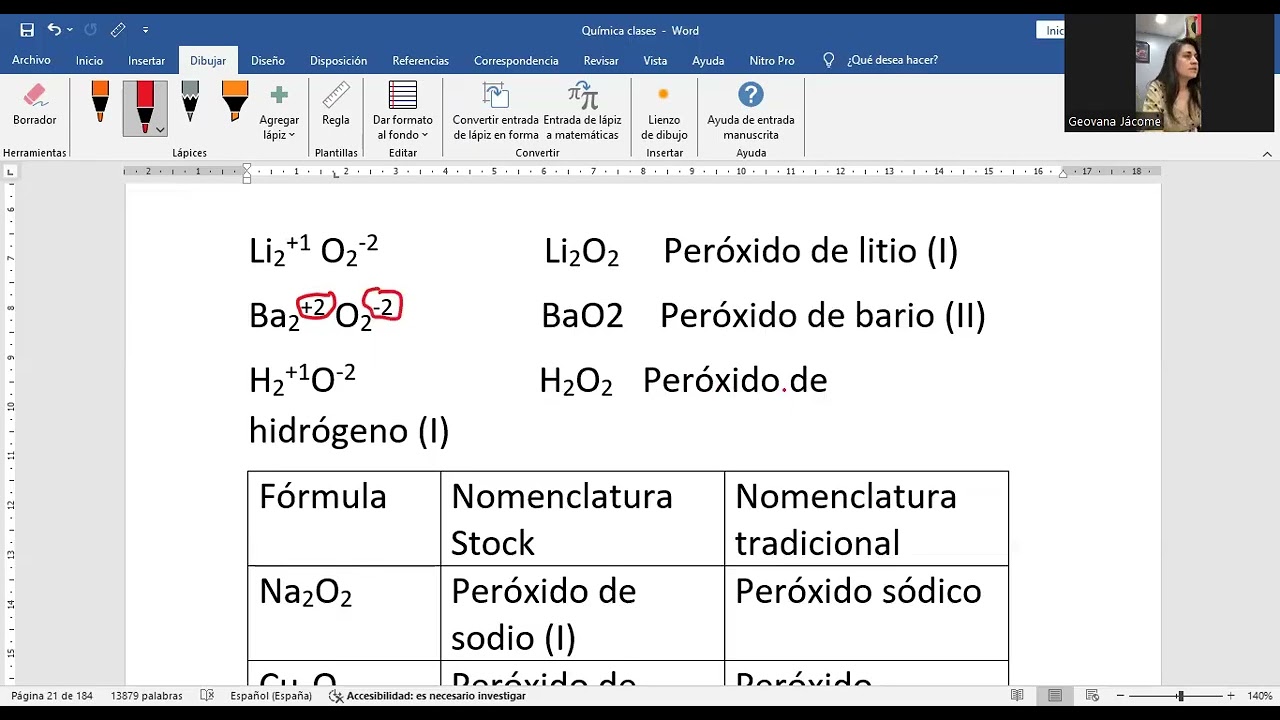1280x720 pixels.
Task: Click the zoom in plus button
Action: [1231, 696]
